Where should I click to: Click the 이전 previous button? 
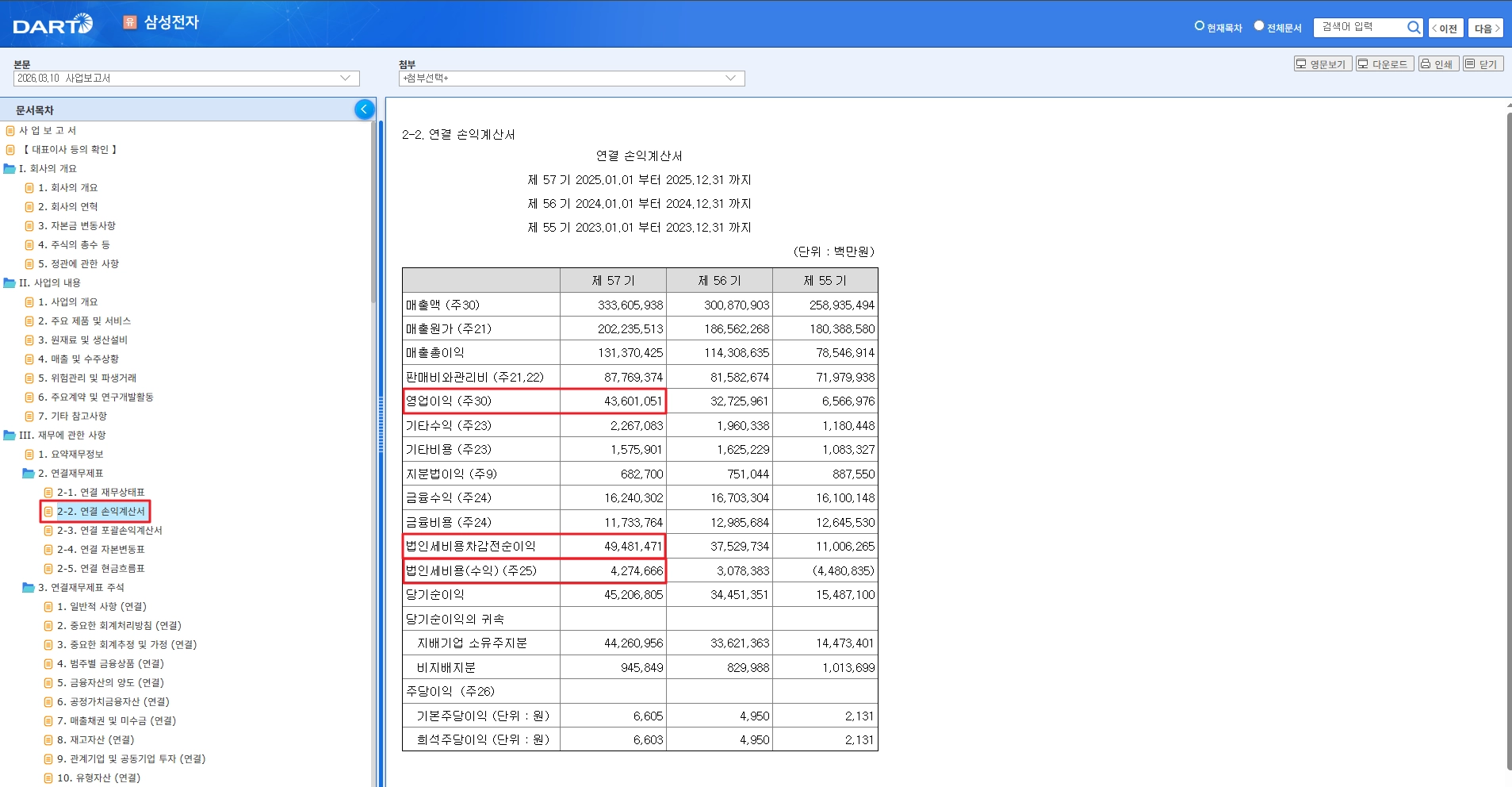click(1445, 29)
